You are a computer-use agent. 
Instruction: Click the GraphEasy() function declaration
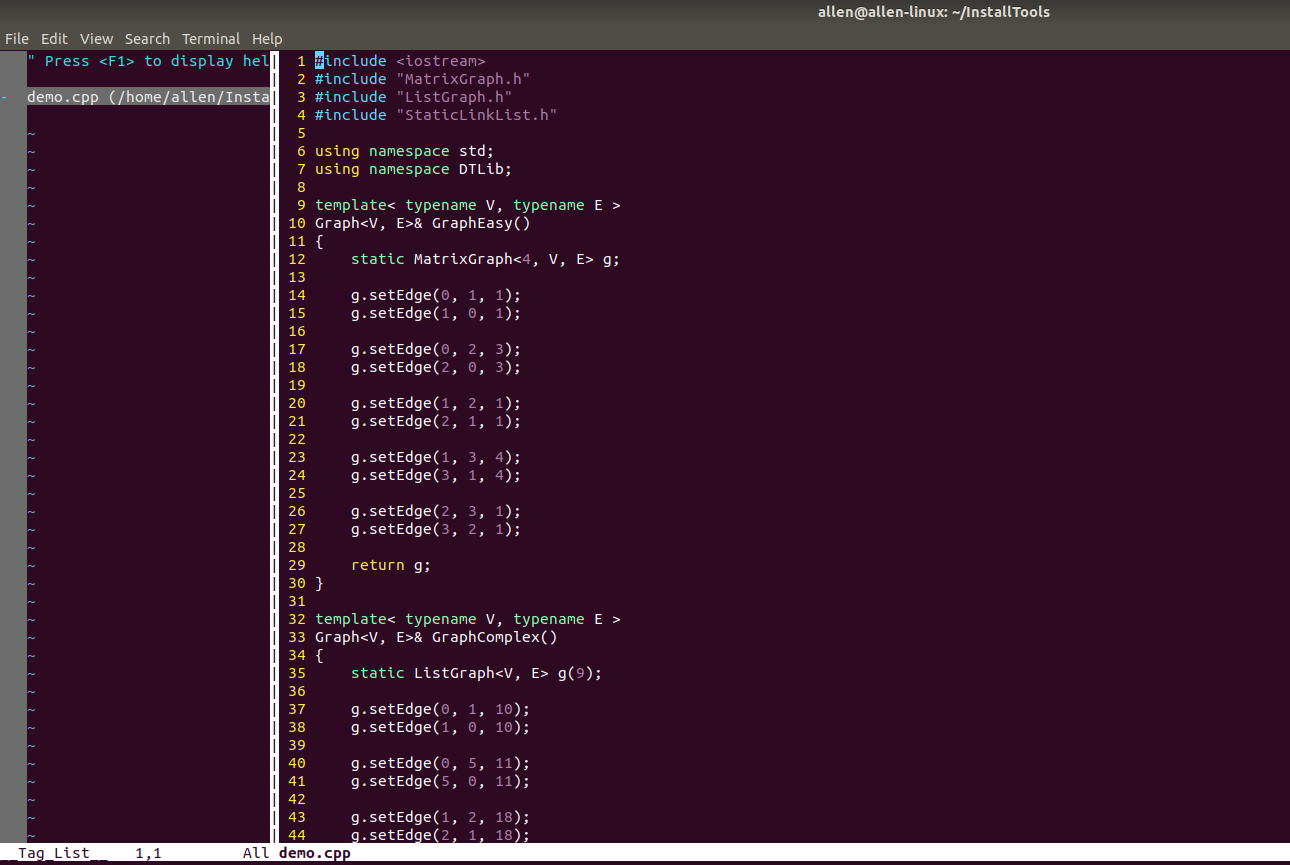[x=422, y=223]
